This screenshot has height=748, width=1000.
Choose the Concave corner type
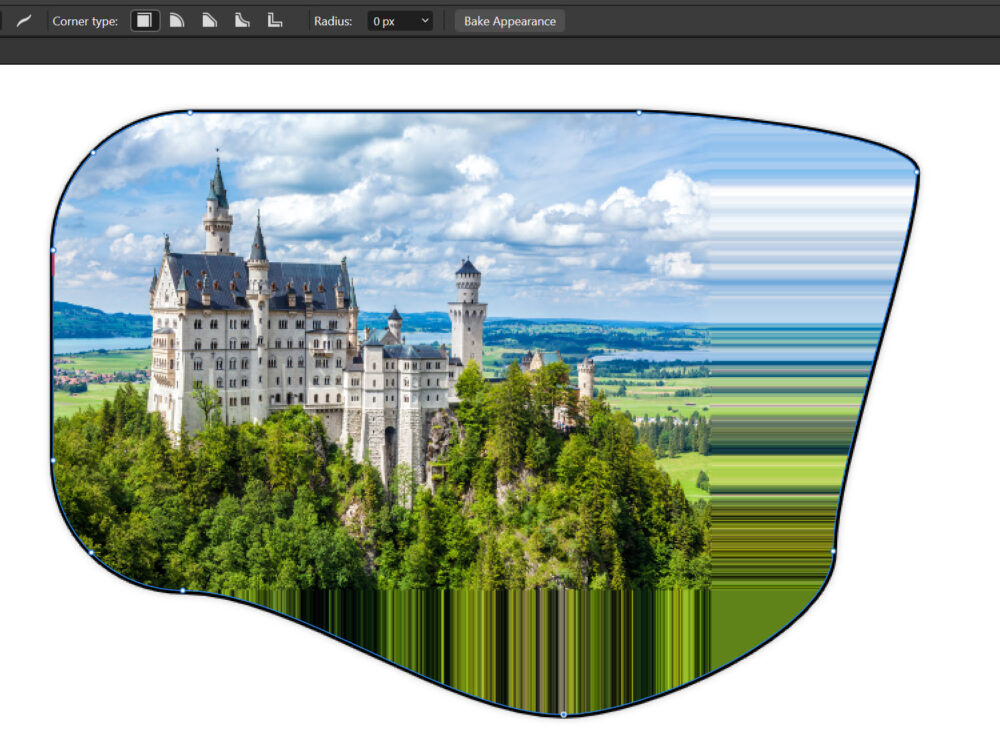click(x=242, y=21)
